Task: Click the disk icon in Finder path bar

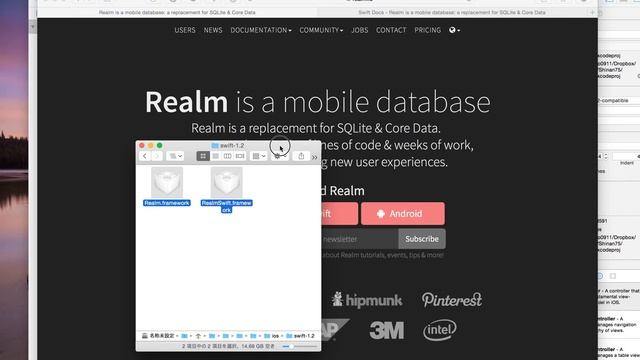Action: 144,336
